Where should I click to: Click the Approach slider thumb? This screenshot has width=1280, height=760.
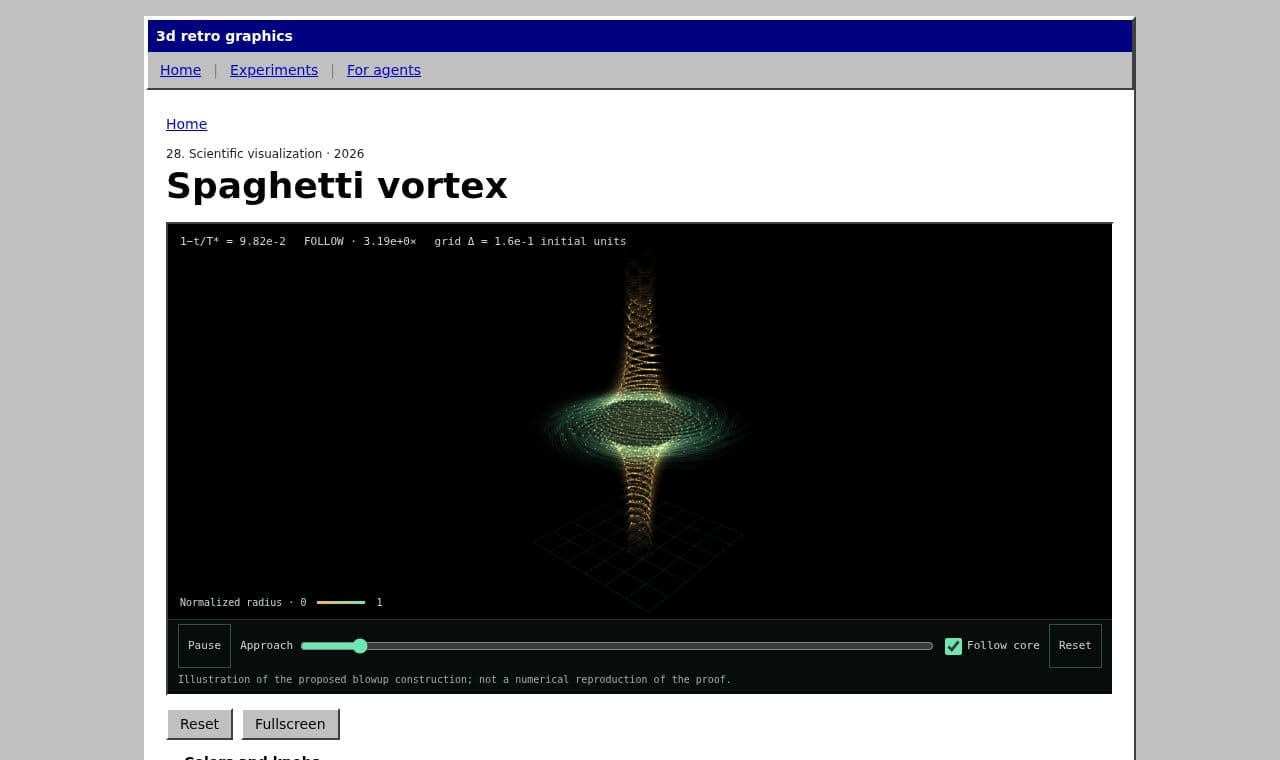click(x=360, y=646)
